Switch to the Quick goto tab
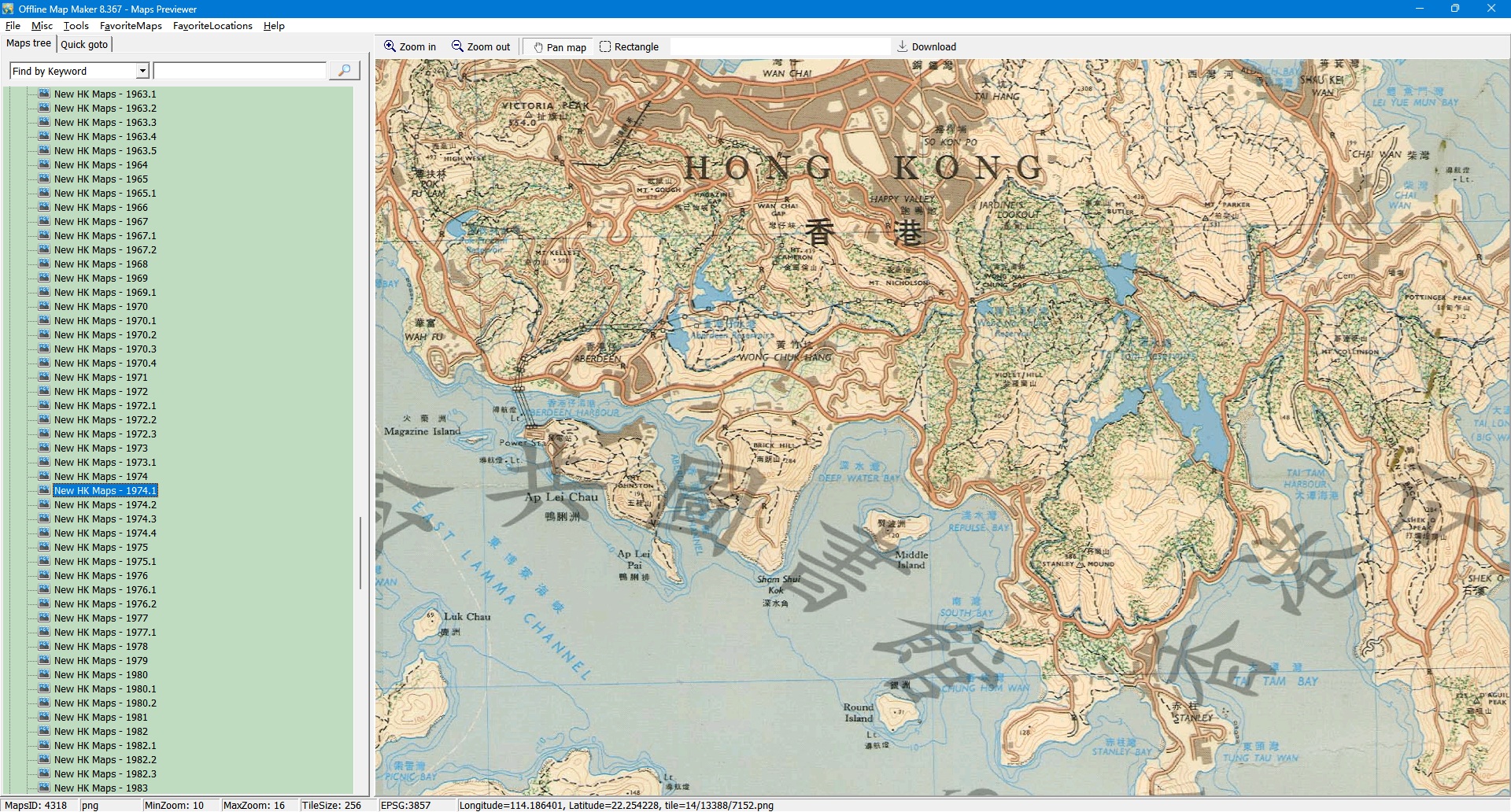Viewport: 1511px width, 812px height. pos(84,44)
